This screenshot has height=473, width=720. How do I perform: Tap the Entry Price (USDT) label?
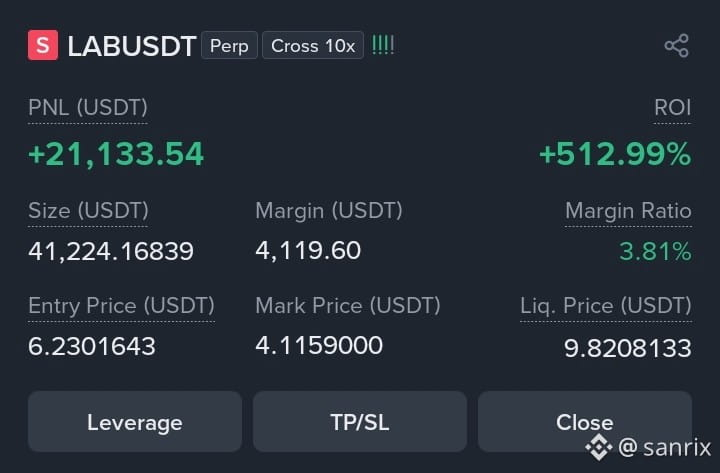coord(121,306)
